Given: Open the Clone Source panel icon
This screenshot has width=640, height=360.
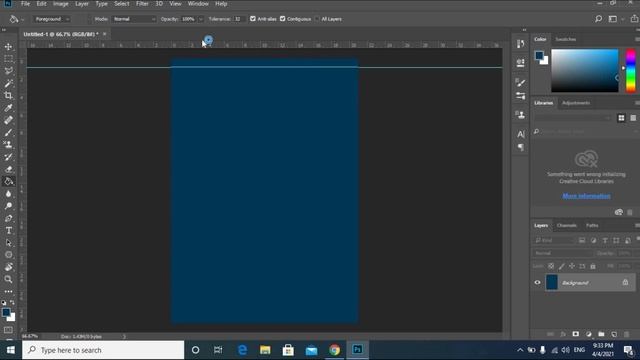Looking at the screenshot, I should (x=520, y=115).
